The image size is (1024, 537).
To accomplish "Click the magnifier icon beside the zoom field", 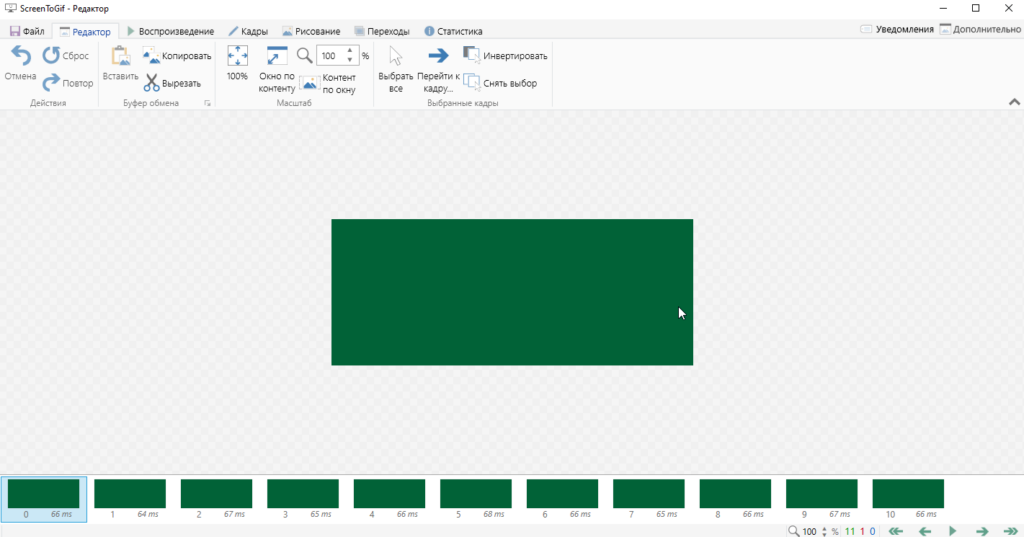I will 304,56.
